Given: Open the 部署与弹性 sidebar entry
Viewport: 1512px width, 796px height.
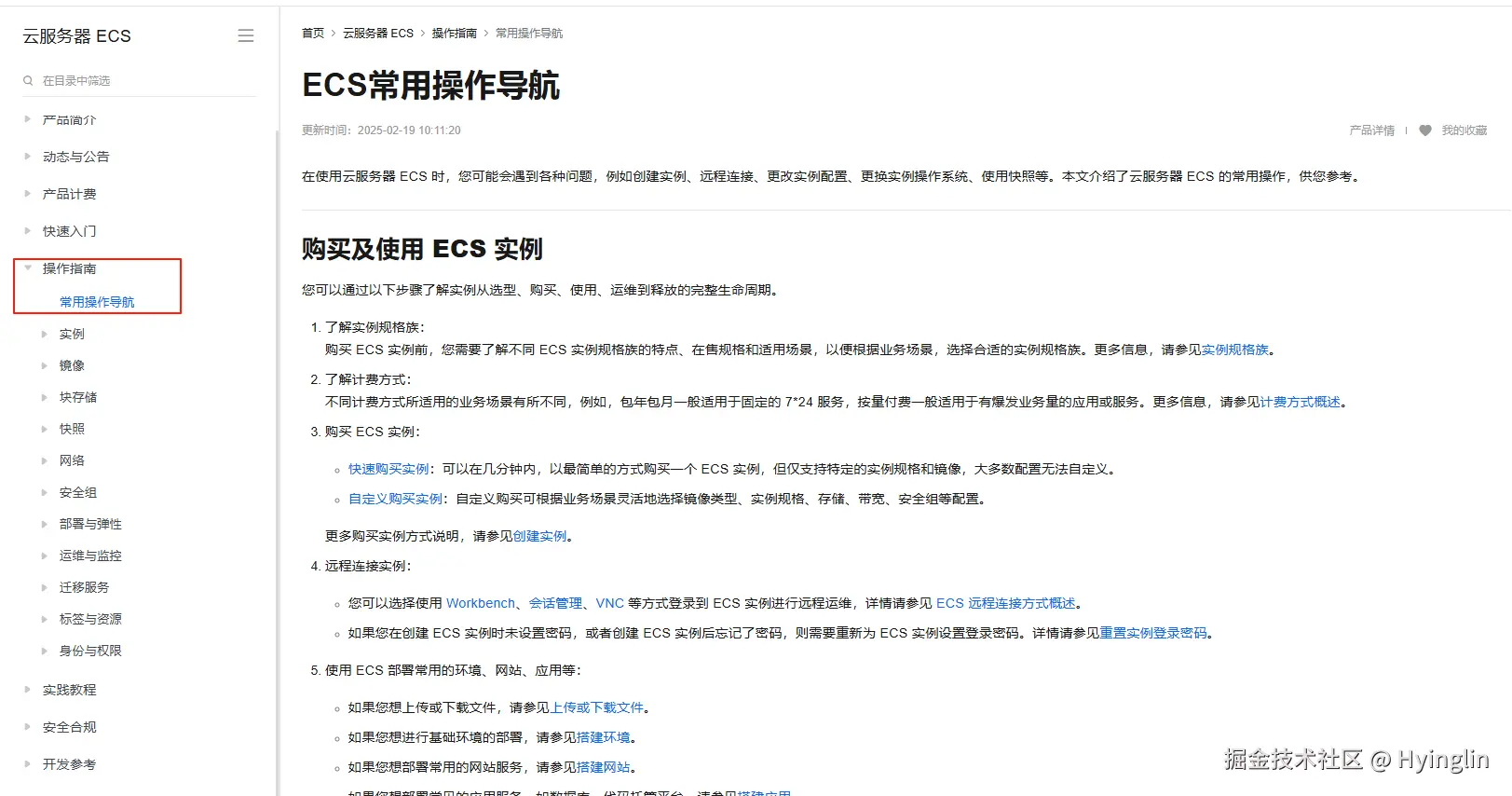Looking at the screenshot, I should [90, 525].
